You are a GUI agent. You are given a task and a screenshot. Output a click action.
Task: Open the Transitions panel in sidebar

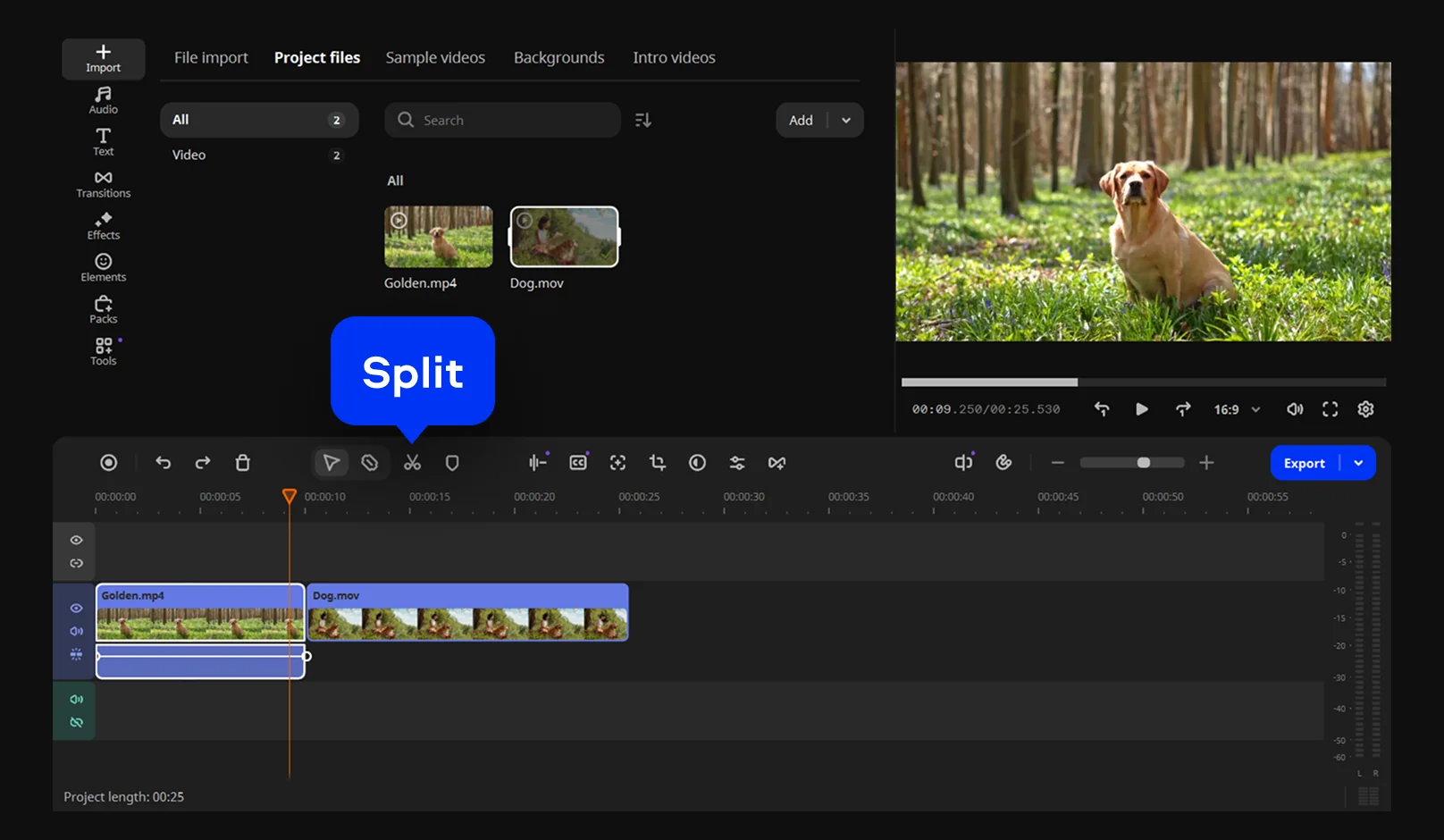[x=104, y=184]
